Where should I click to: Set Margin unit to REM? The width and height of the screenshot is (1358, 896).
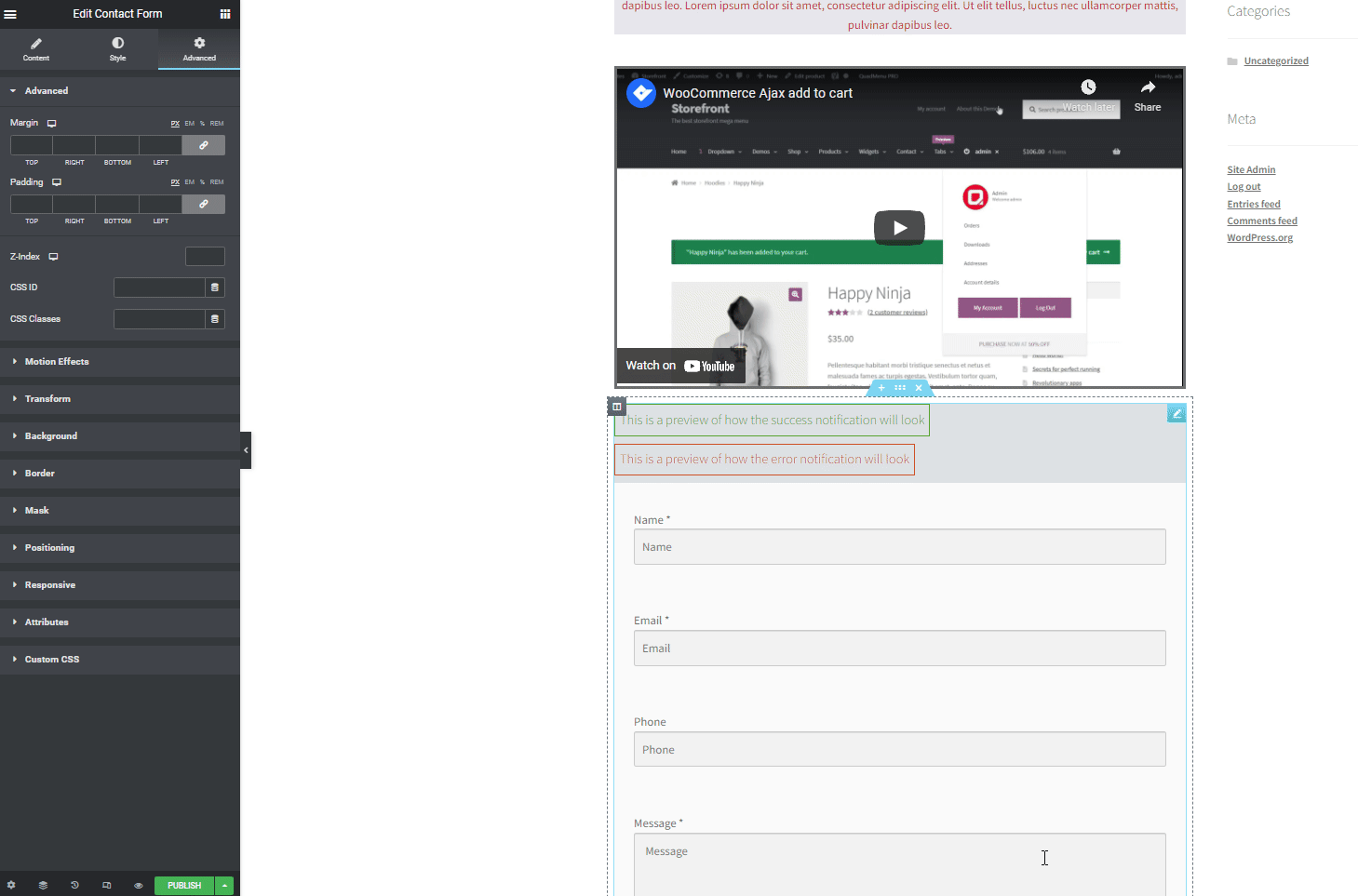coord(217,124)
